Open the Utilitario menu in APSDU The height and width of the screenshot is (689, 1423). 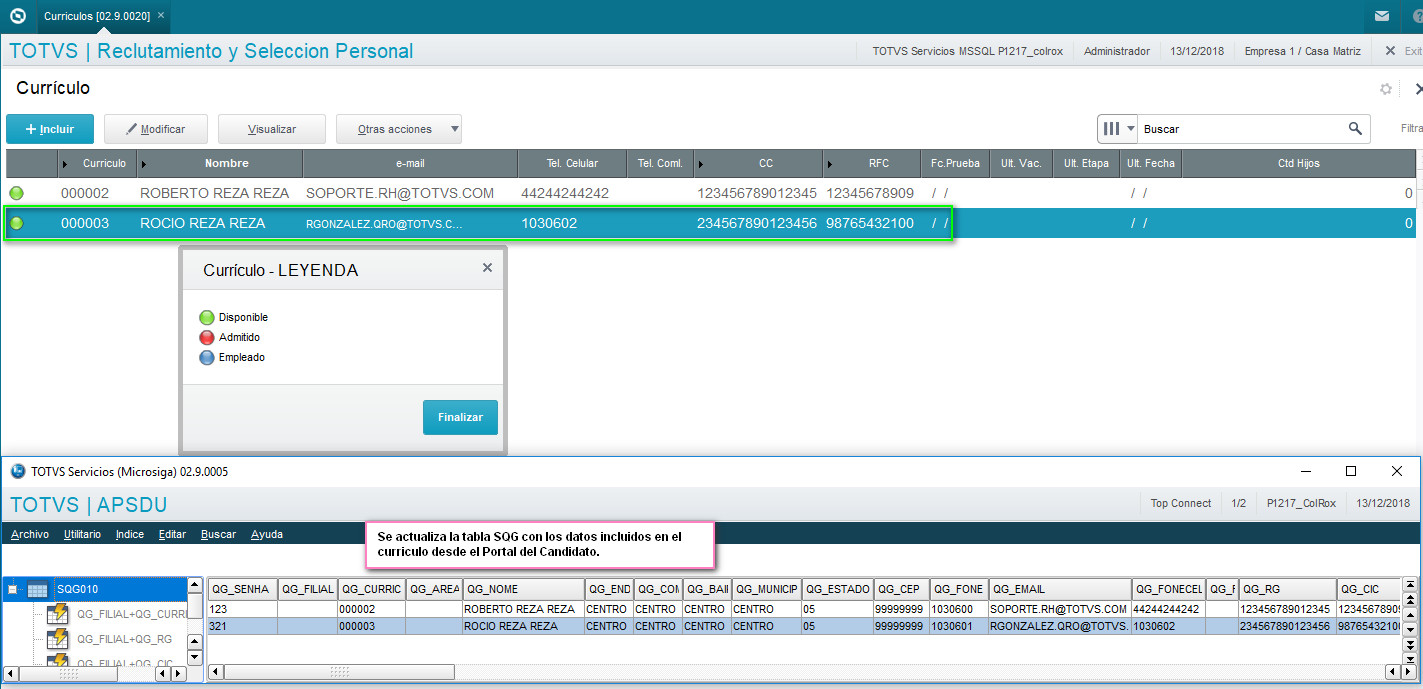click(82, 534)
